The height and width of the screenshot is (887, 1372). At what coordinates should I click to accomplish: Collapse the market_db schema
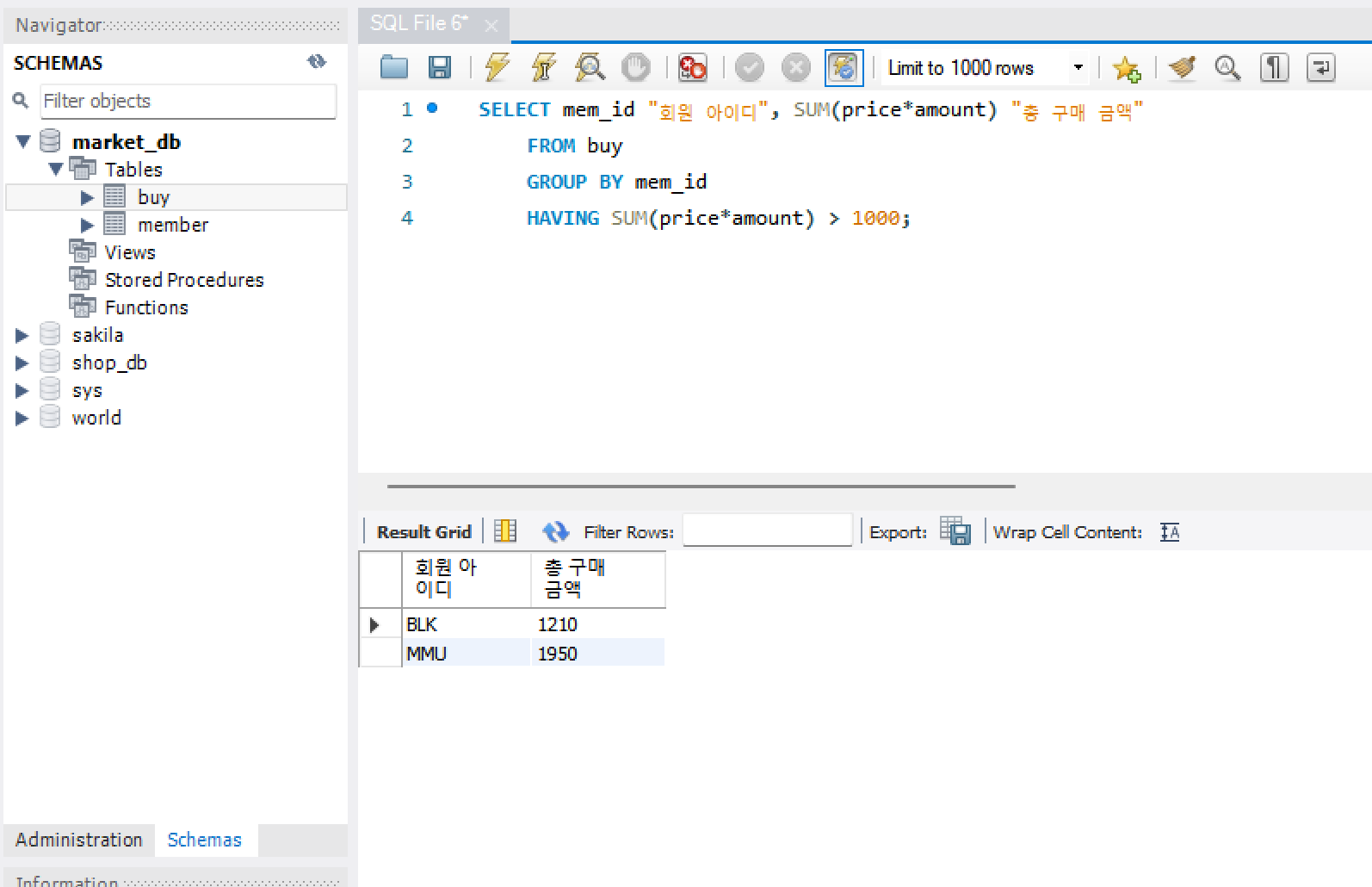point(23,141)
